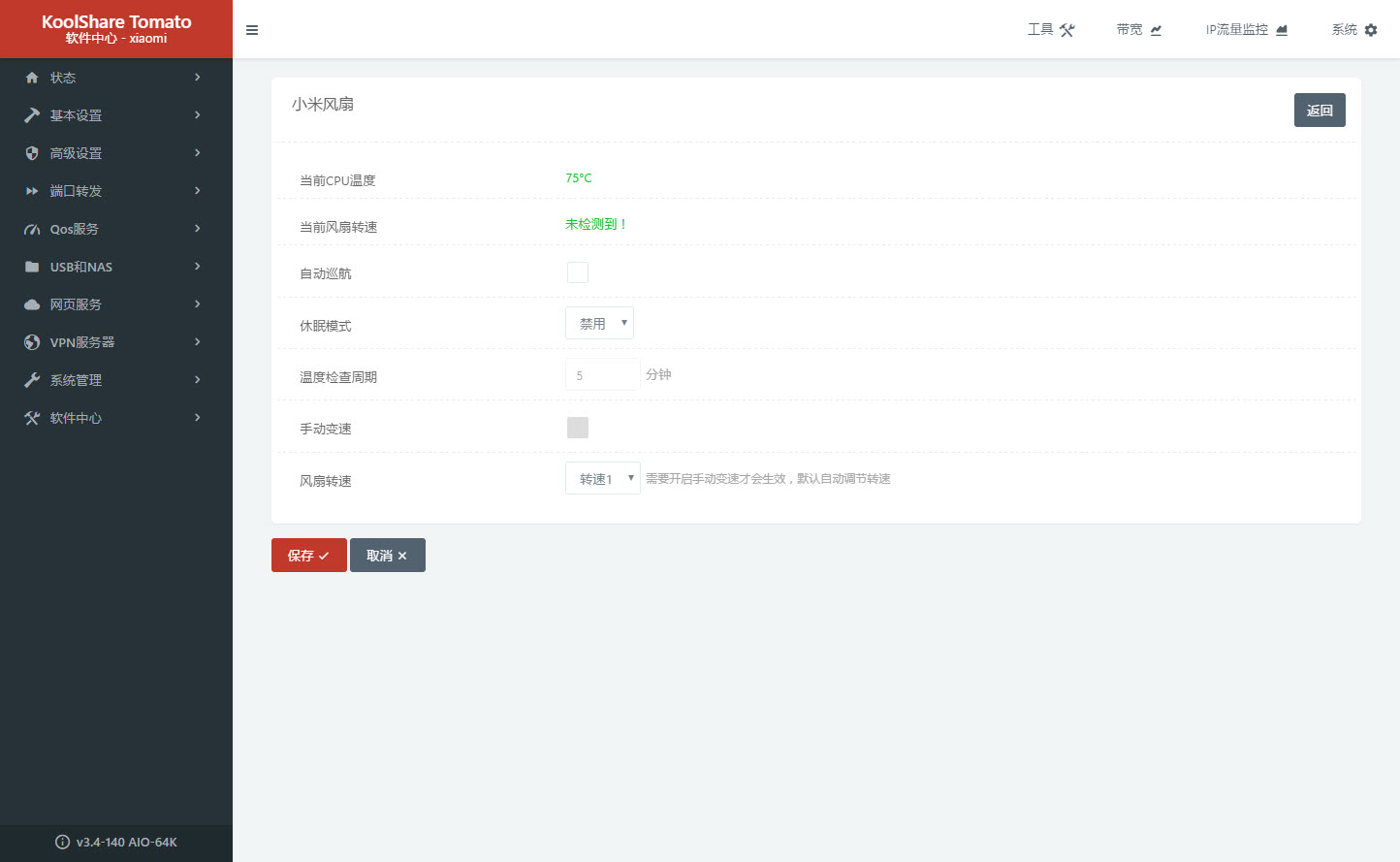Click the gauge icon for Qos服务
Viewport: 1400px width, 862px height.
[x=32, y=230]
